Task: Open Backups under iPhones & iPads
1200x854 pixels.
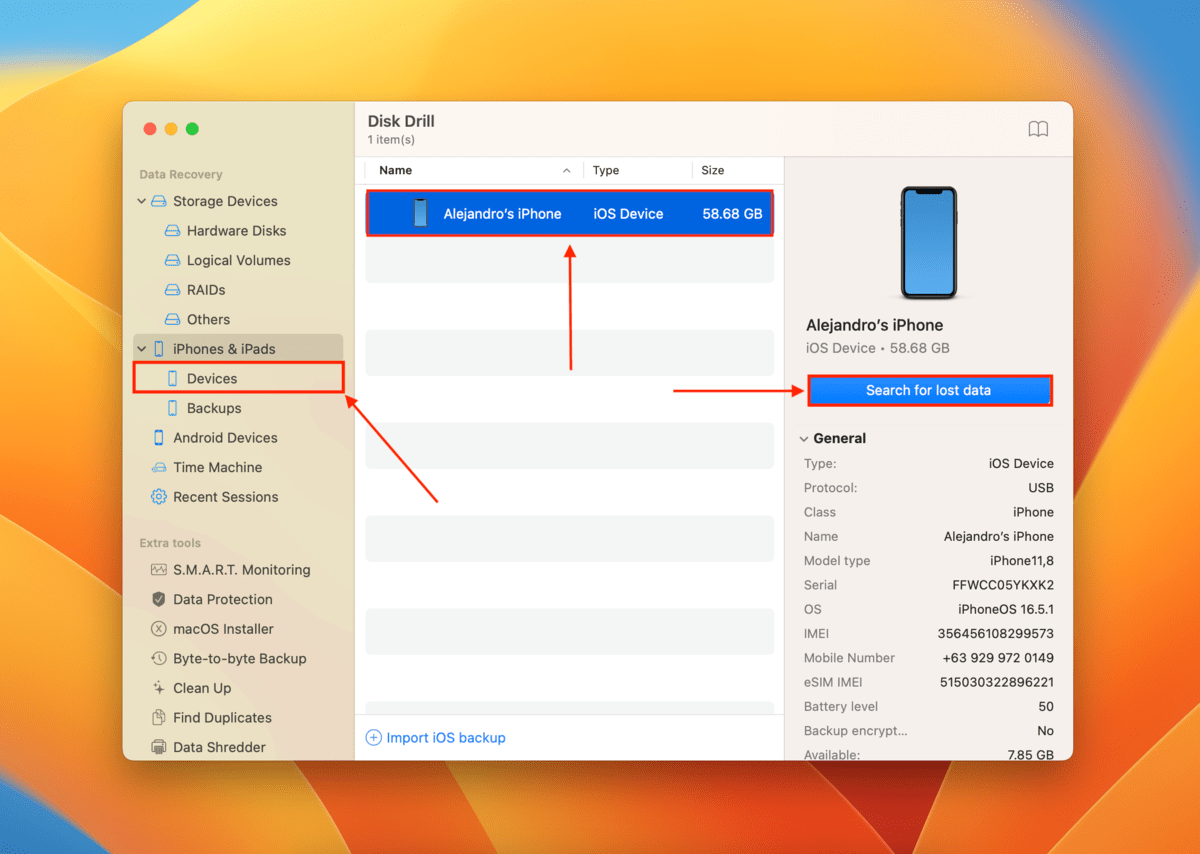Action: coord(214,408)
